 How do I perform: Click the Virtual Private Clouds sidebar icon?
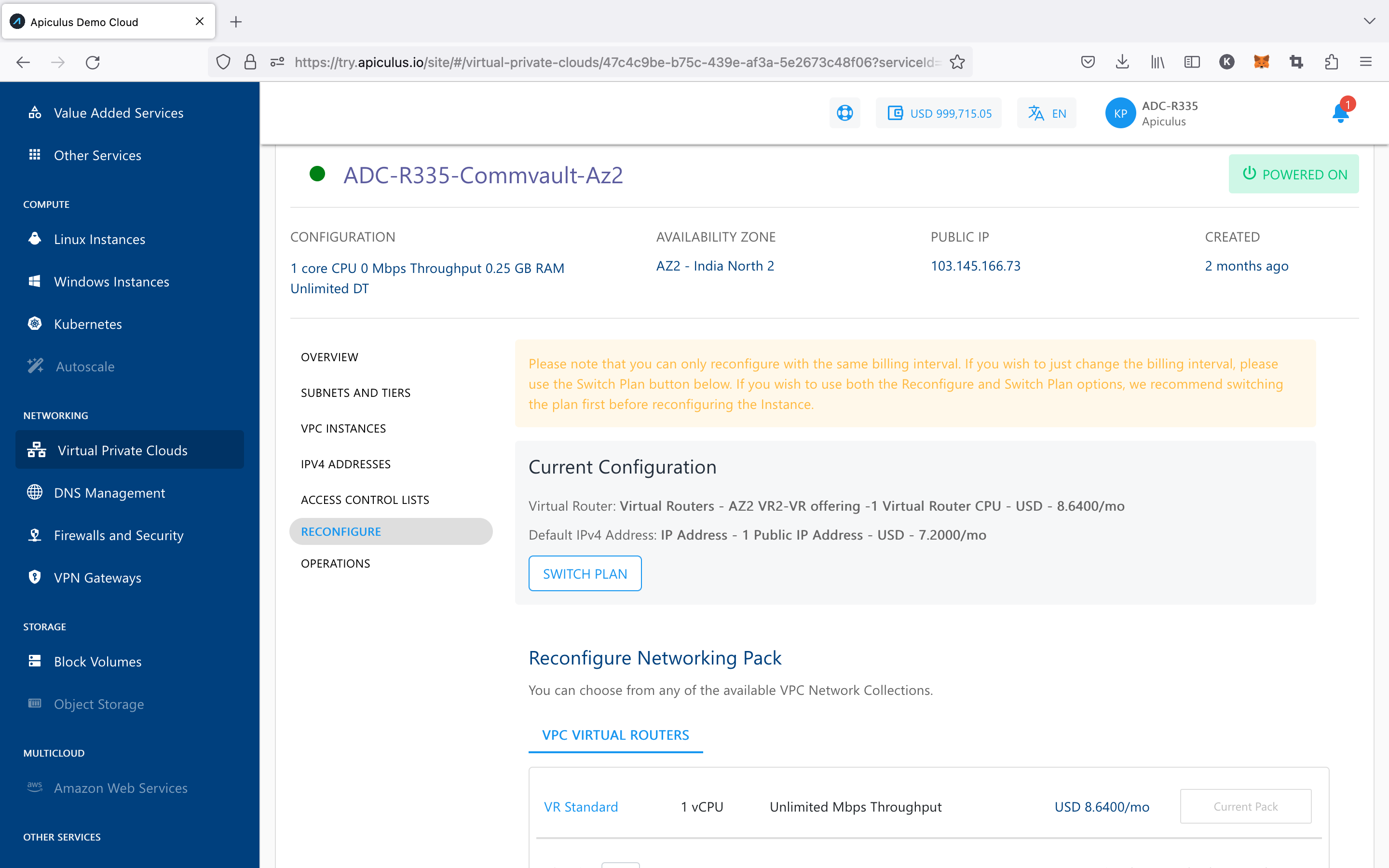pos(35,450)
